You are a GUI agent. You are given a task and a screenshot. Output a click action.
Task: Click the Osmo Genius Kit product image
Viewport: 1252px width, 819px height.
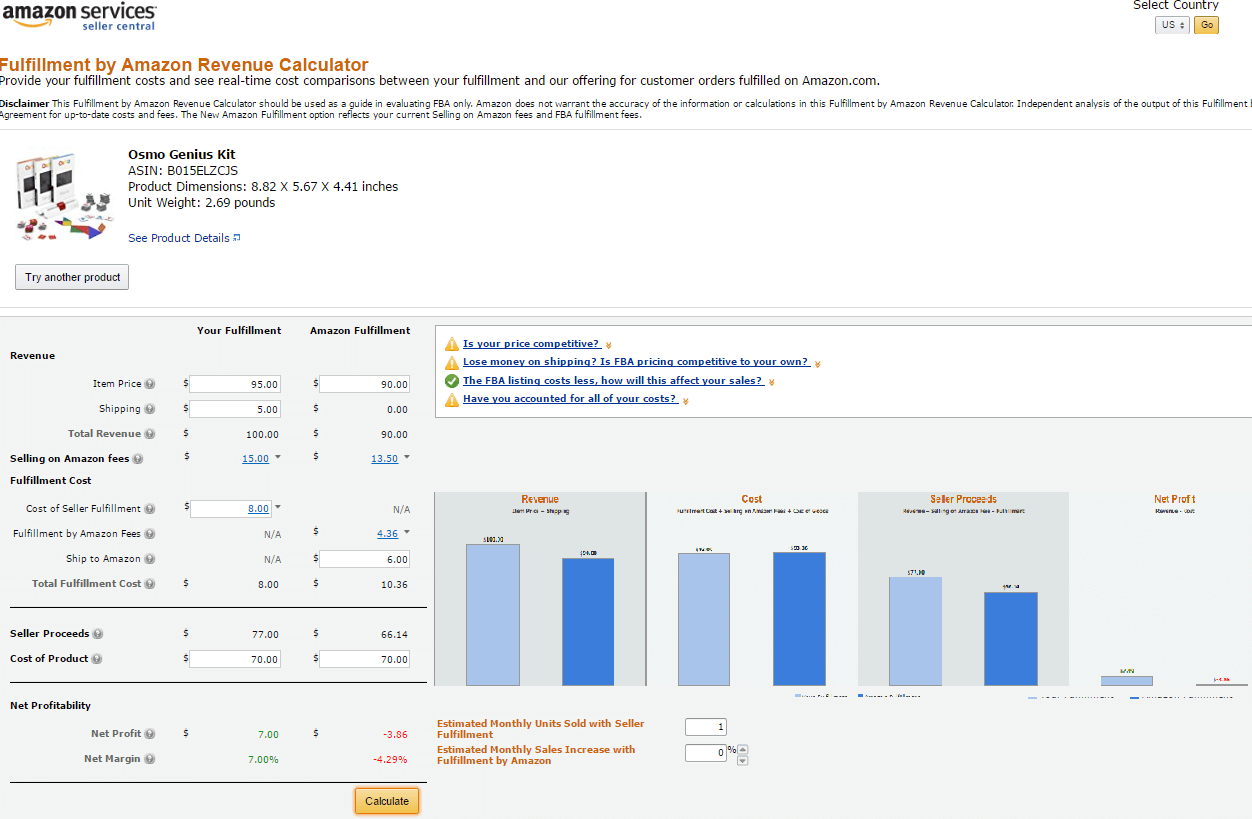click(64, 195)
